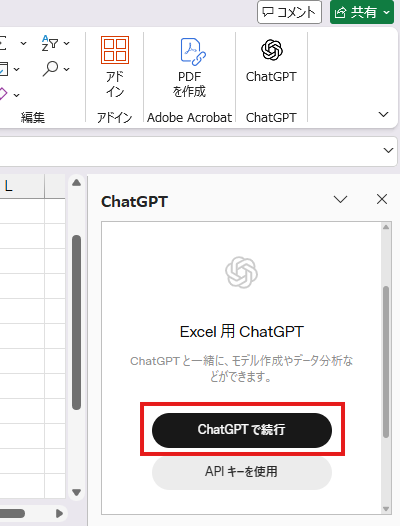Open the dropdown arrow beside the purple eraser icon
The height and width of the screenshot is (526, 400).
point(16,95)
